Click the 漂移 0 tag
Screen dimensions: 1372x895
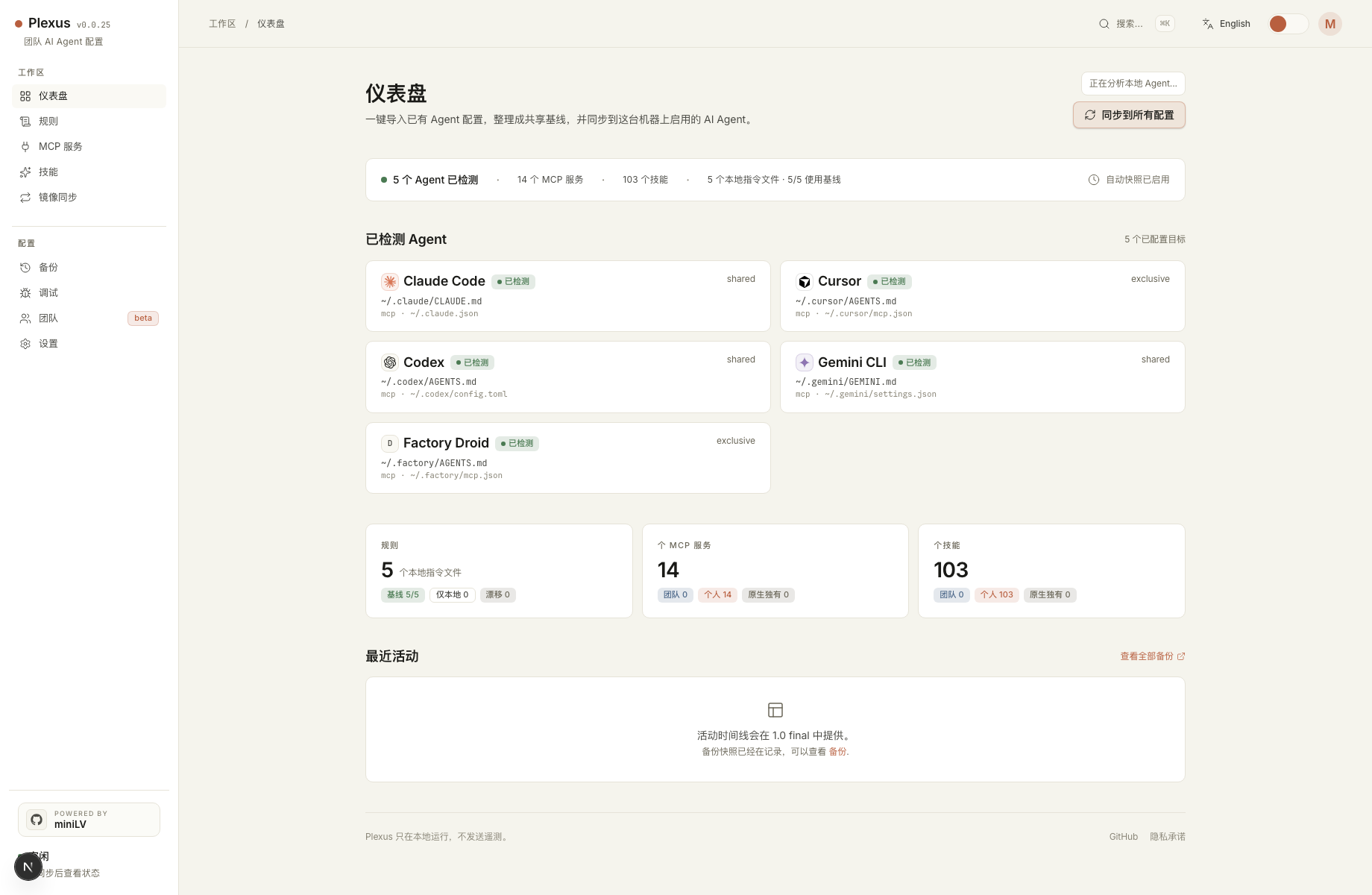click(x=497, y=595)
